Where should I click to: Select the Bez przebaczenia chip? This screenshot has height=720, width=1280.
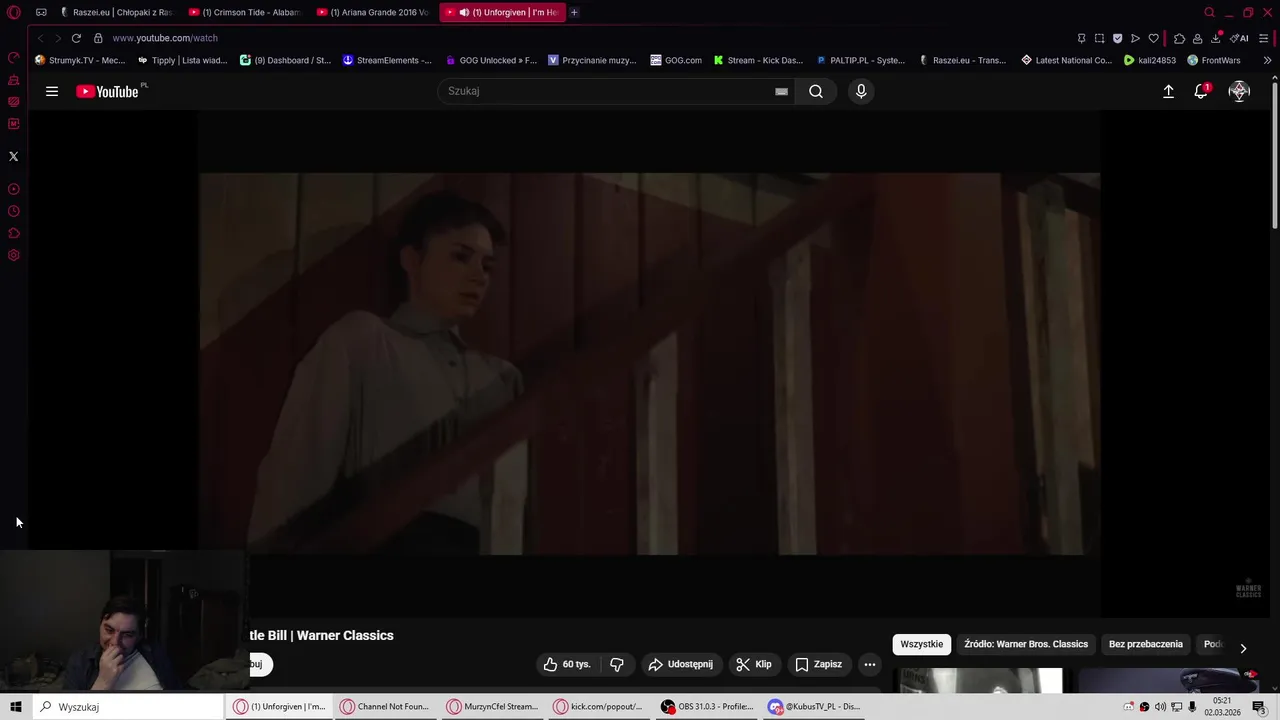click(x=1146, y=644)
